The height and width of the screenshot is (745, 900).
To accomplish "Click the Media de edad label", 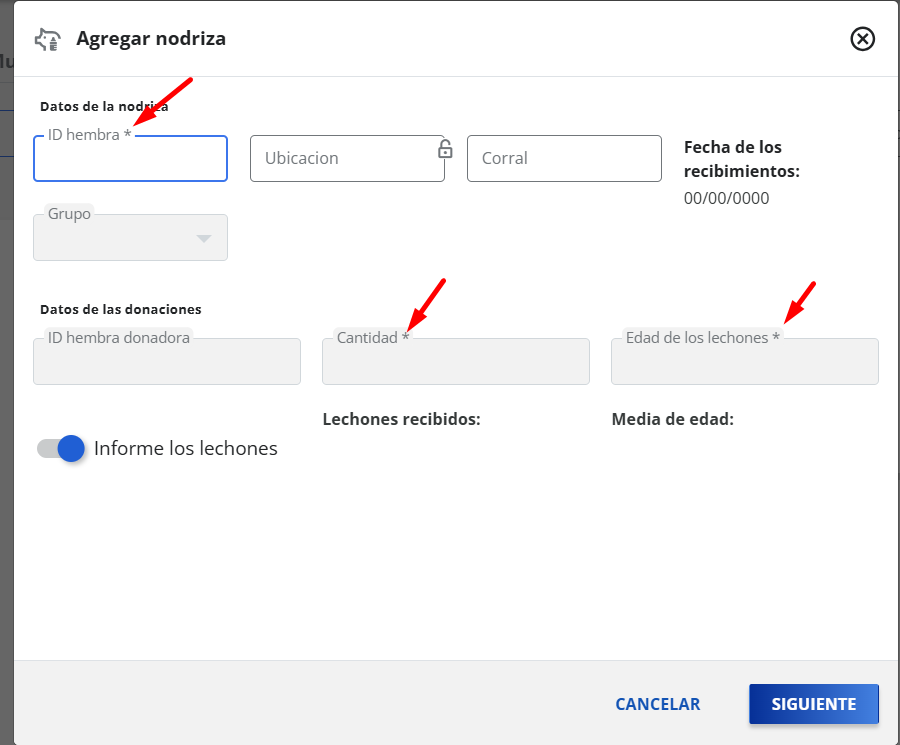I will tap(673, 419).
